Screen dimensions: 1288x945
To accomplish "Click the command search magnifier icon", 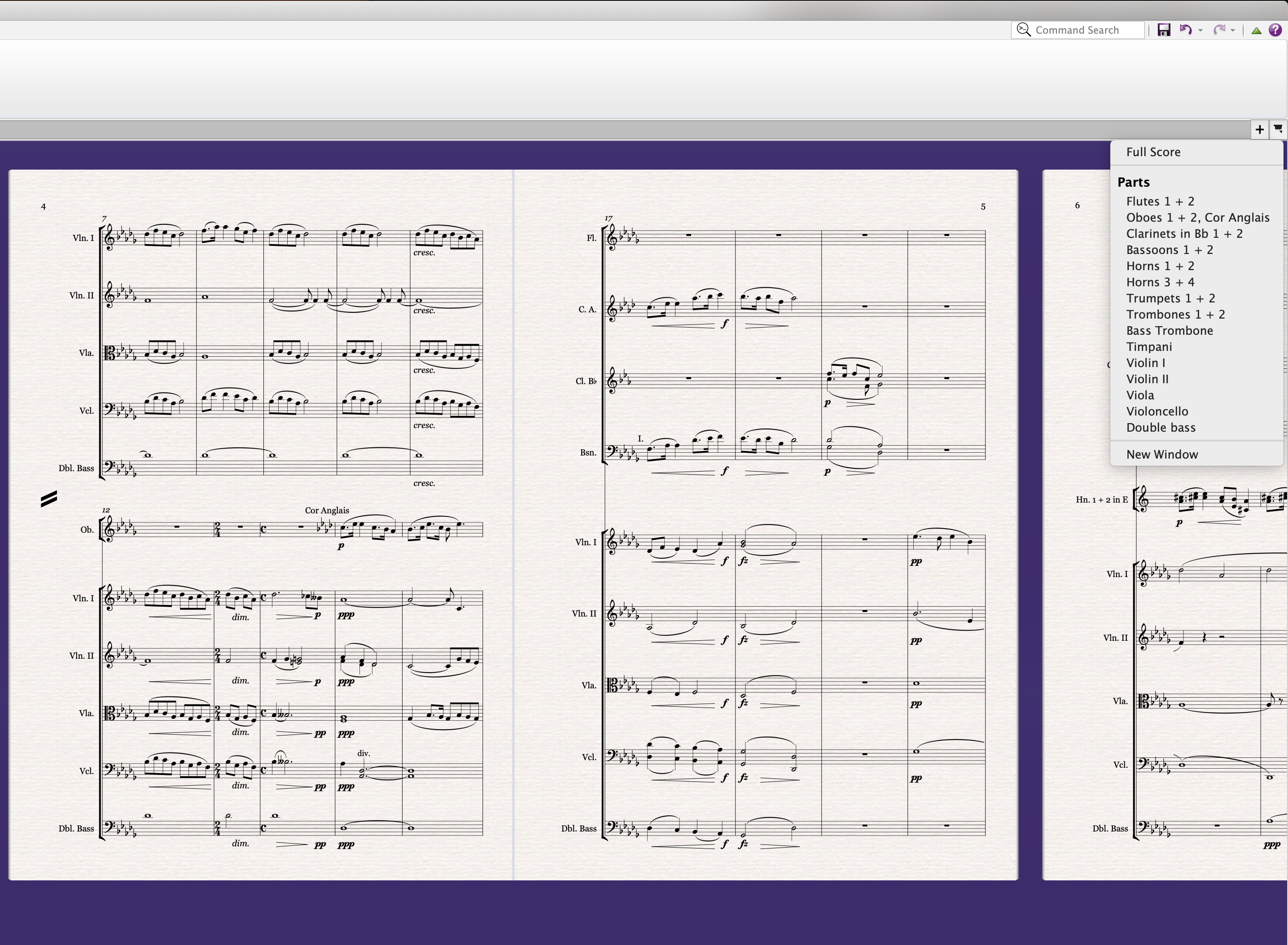I will (x=1024, y=30).
